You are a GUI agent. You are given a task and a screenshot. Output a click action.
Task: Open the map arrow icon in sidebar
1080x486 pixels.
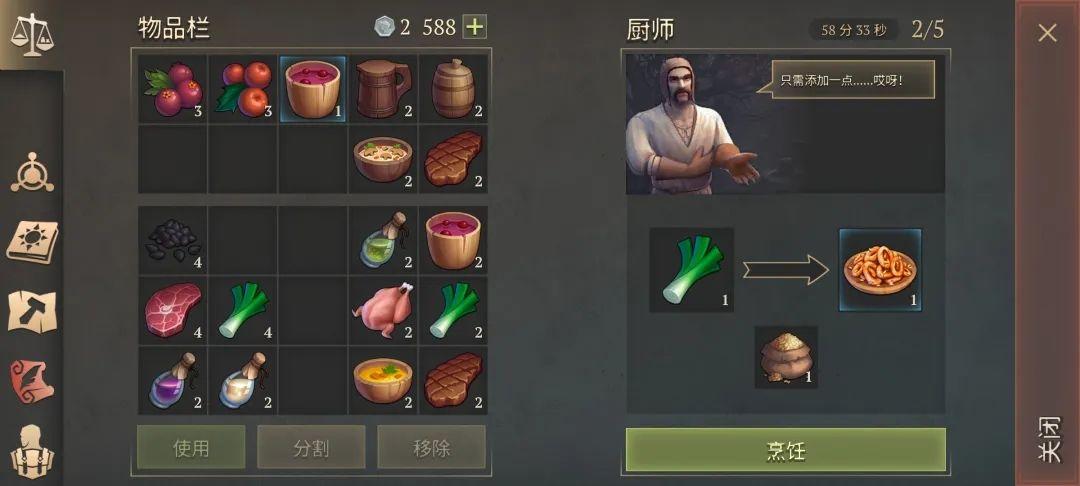(x=32, y=312)
